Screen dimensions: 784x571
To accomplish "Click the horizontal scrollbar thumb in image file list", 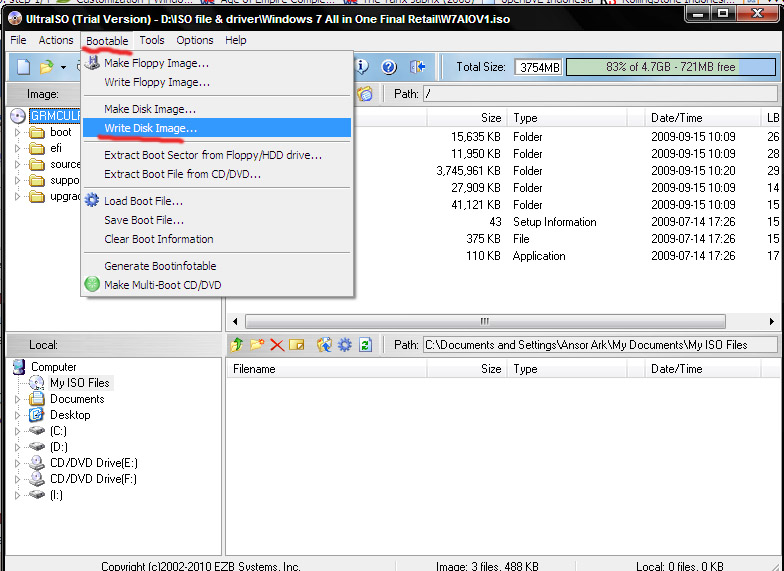I will point(484,321).
